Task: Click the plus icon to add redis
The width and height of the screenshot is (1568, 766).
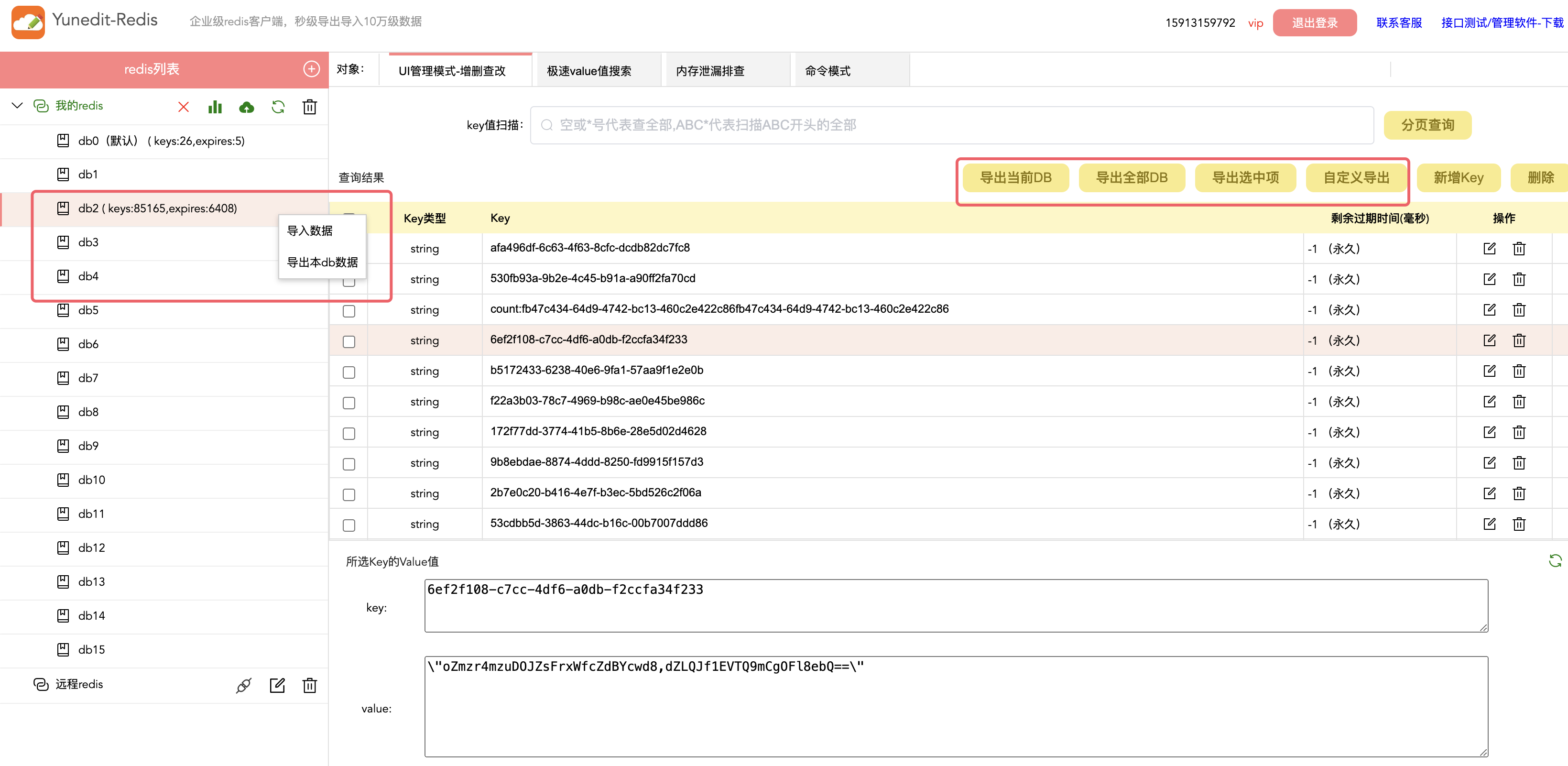Action: click(x=311, y=69)
